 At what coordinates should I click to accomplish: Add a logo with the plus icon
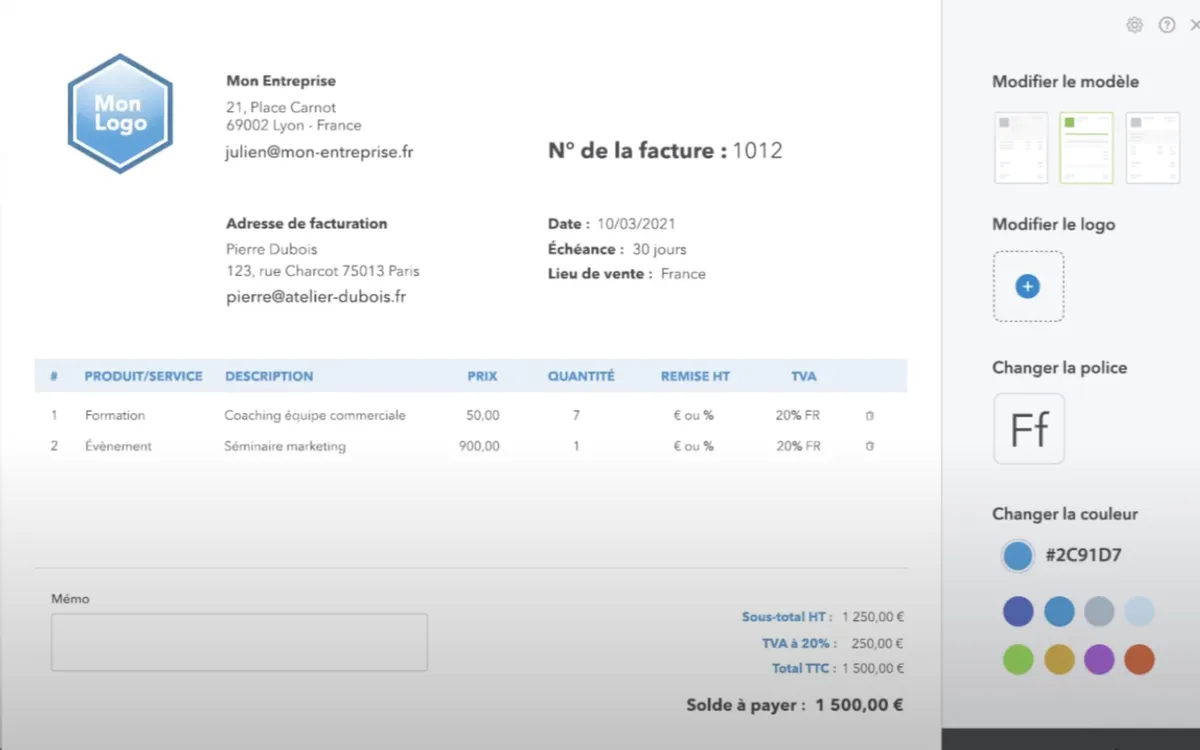pos(1028,286)
